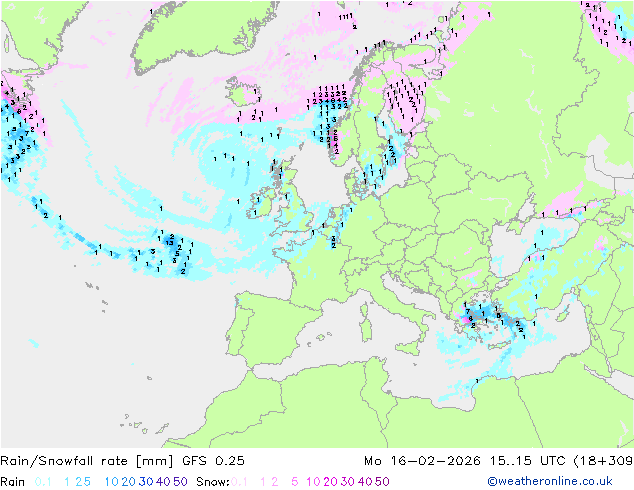Click the snow legend 0.1 value
Viewport: 634px width, 490px height.
coord(239,482)
